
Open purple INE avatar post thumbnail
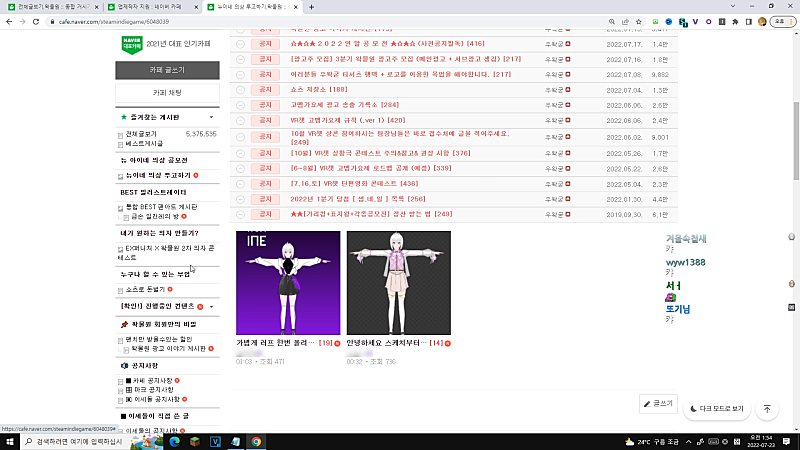tap(288, 283)
